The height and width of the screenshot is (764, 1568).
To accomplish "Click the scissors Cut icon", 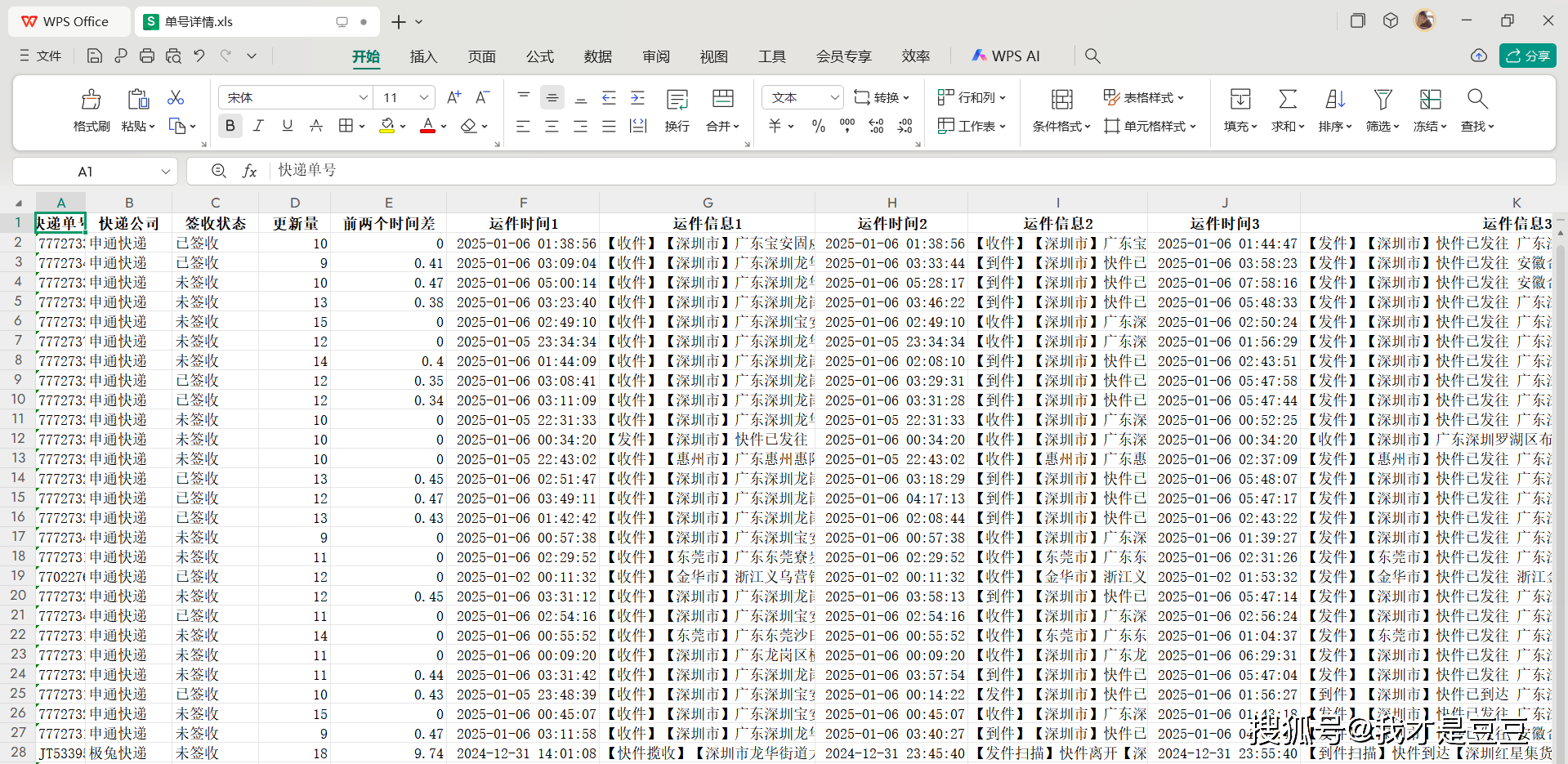I will tap(176, 98).
